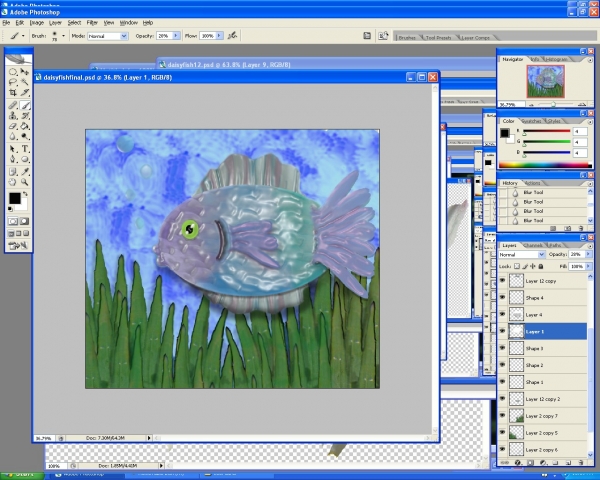Select the Crop tool
This screenshot has height=480, width=600.
[13, 92]
